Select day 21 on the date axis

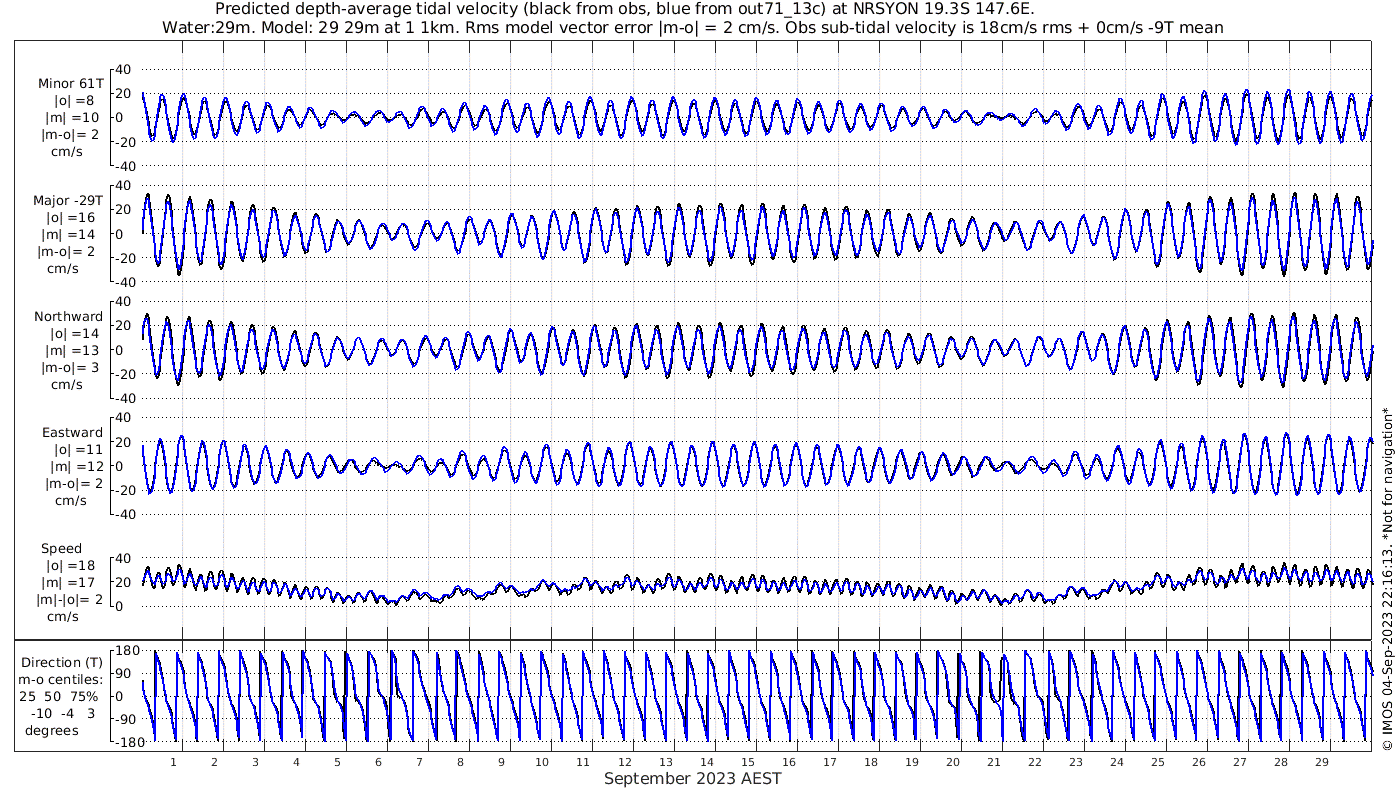[x=994, y=762]
